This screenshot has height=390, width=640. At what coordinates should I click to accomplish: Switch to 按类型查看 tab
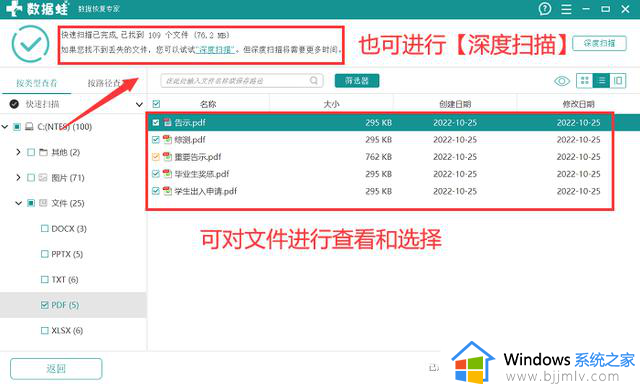click(36, 83)
